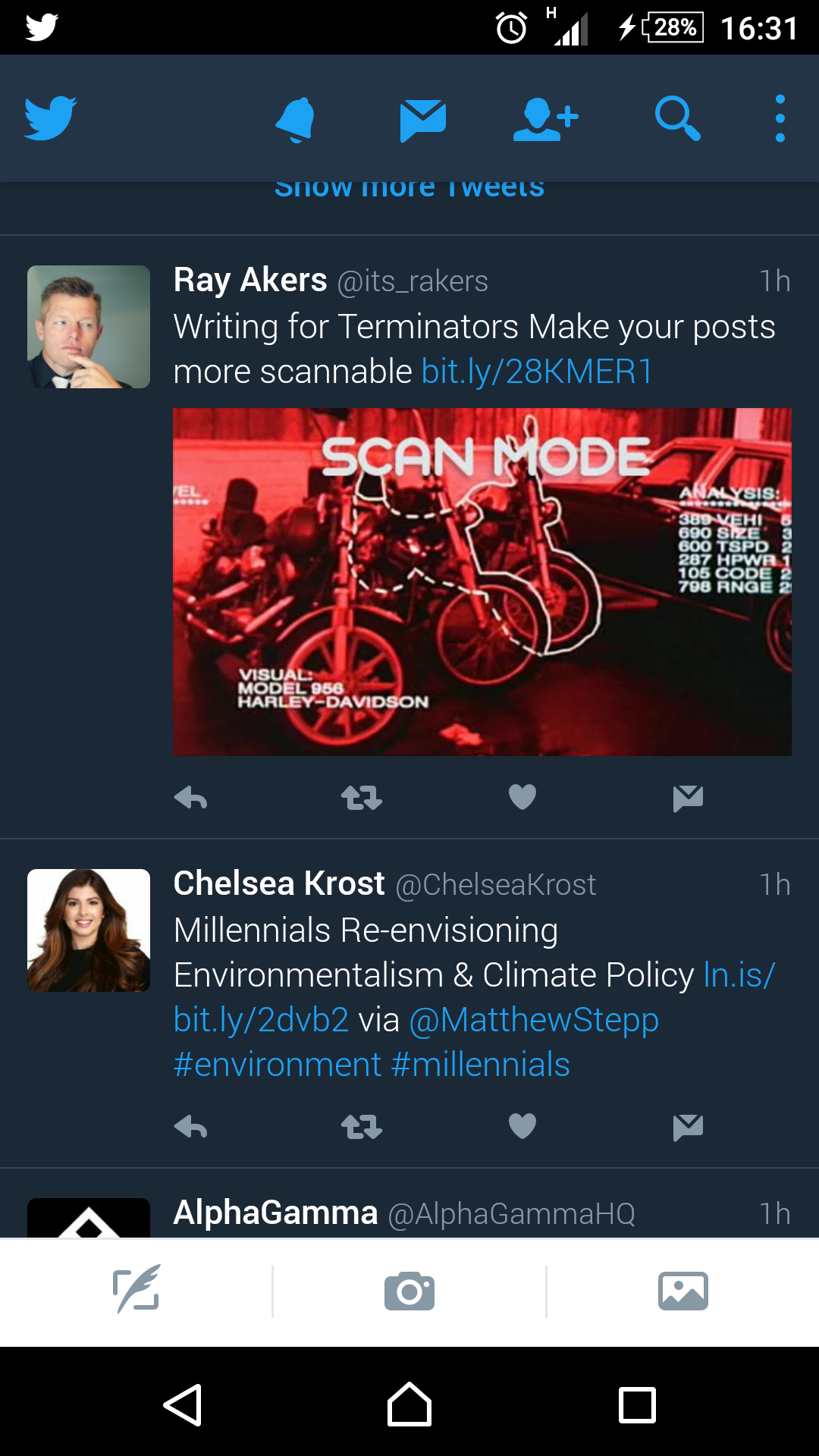The image size is (819, 1456).
Task: View Scan Mode tweet image
Action: pos(482,582)
